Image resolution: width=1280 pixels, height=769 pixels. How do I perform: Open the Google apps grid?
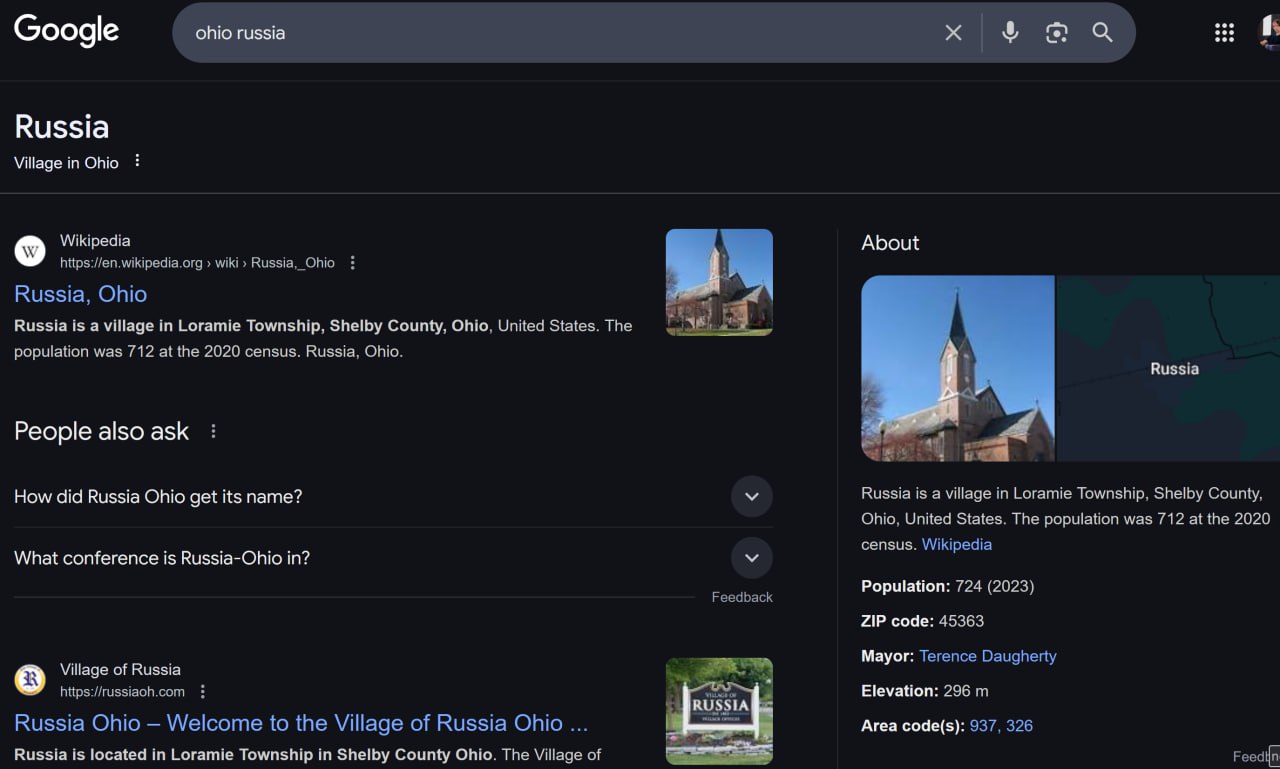click(1224, 33)
